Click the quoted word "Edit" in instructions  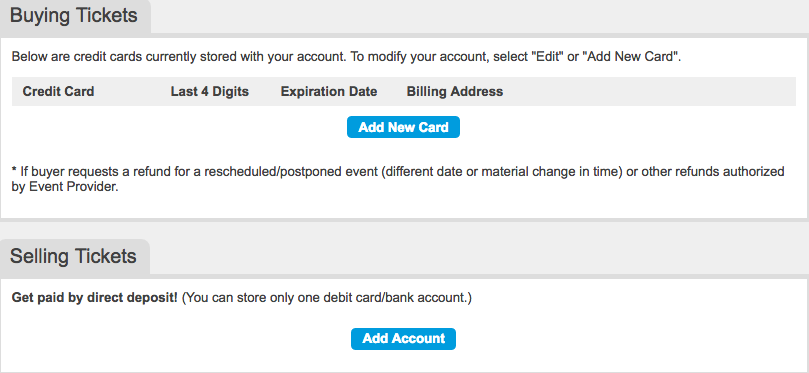[x=546, y=57]
